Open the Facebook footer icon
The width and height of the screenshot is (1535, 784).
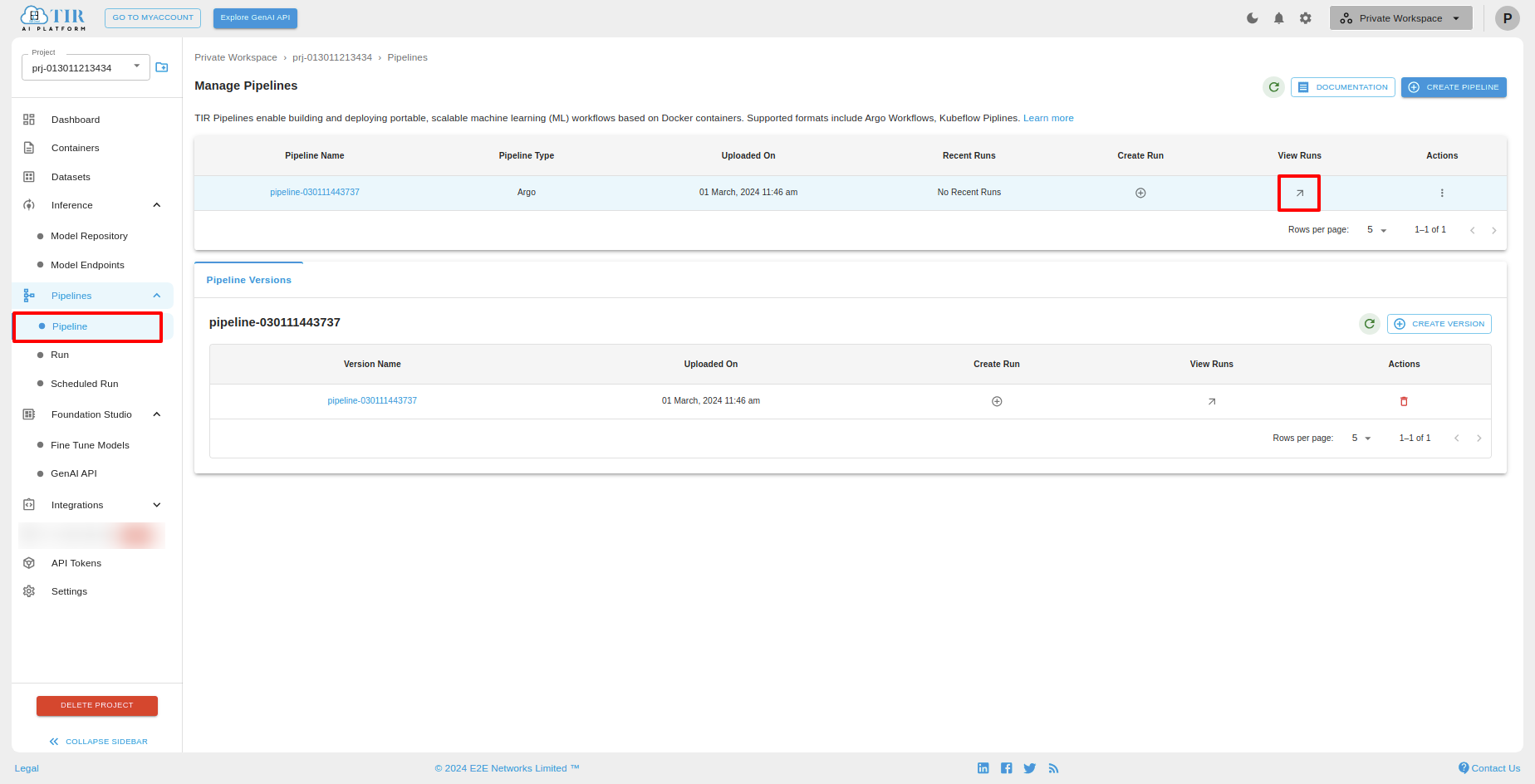coord(1007,768)
